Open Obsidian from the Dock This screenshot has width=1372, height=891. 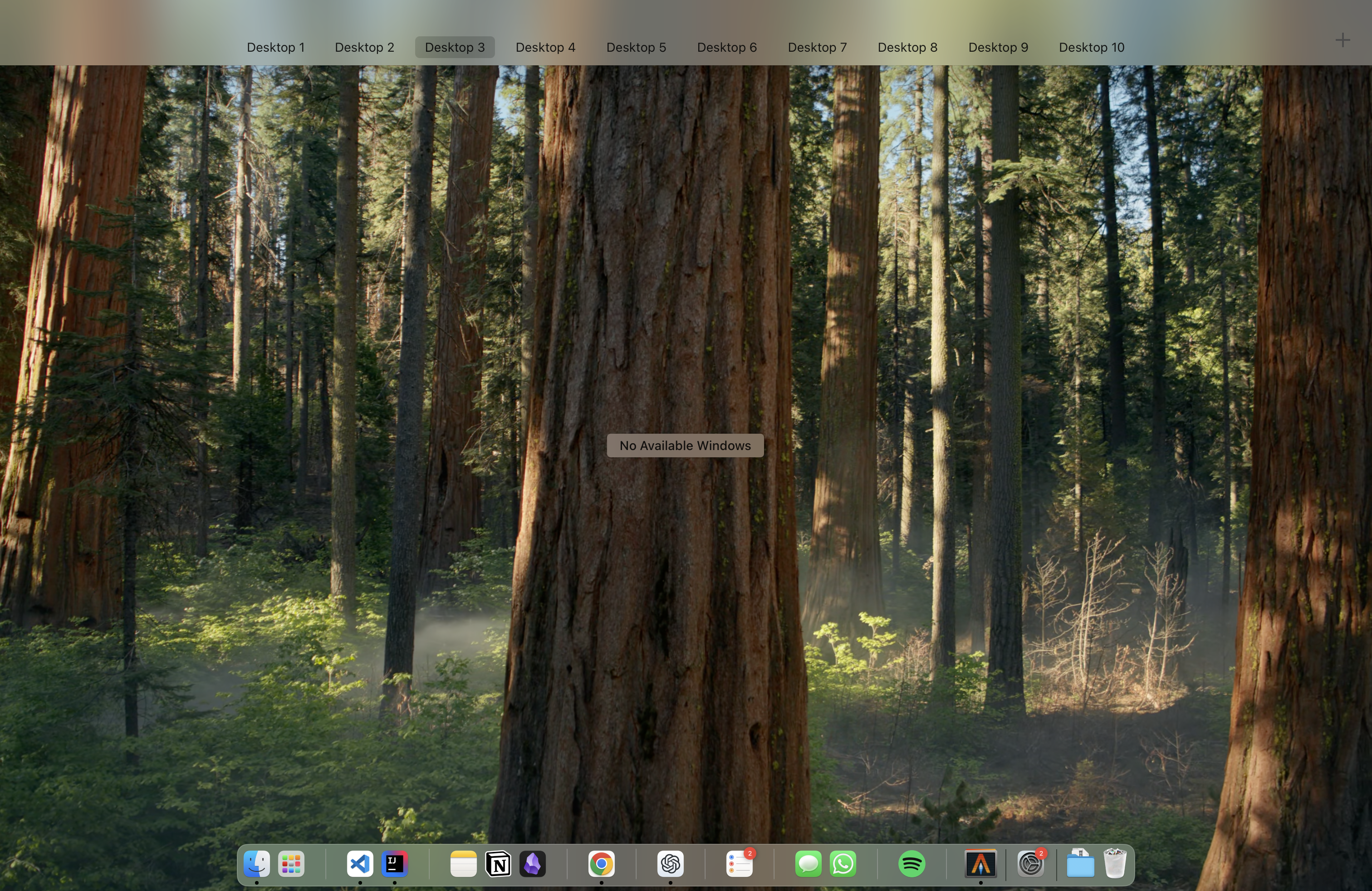[x=533, y=864]
